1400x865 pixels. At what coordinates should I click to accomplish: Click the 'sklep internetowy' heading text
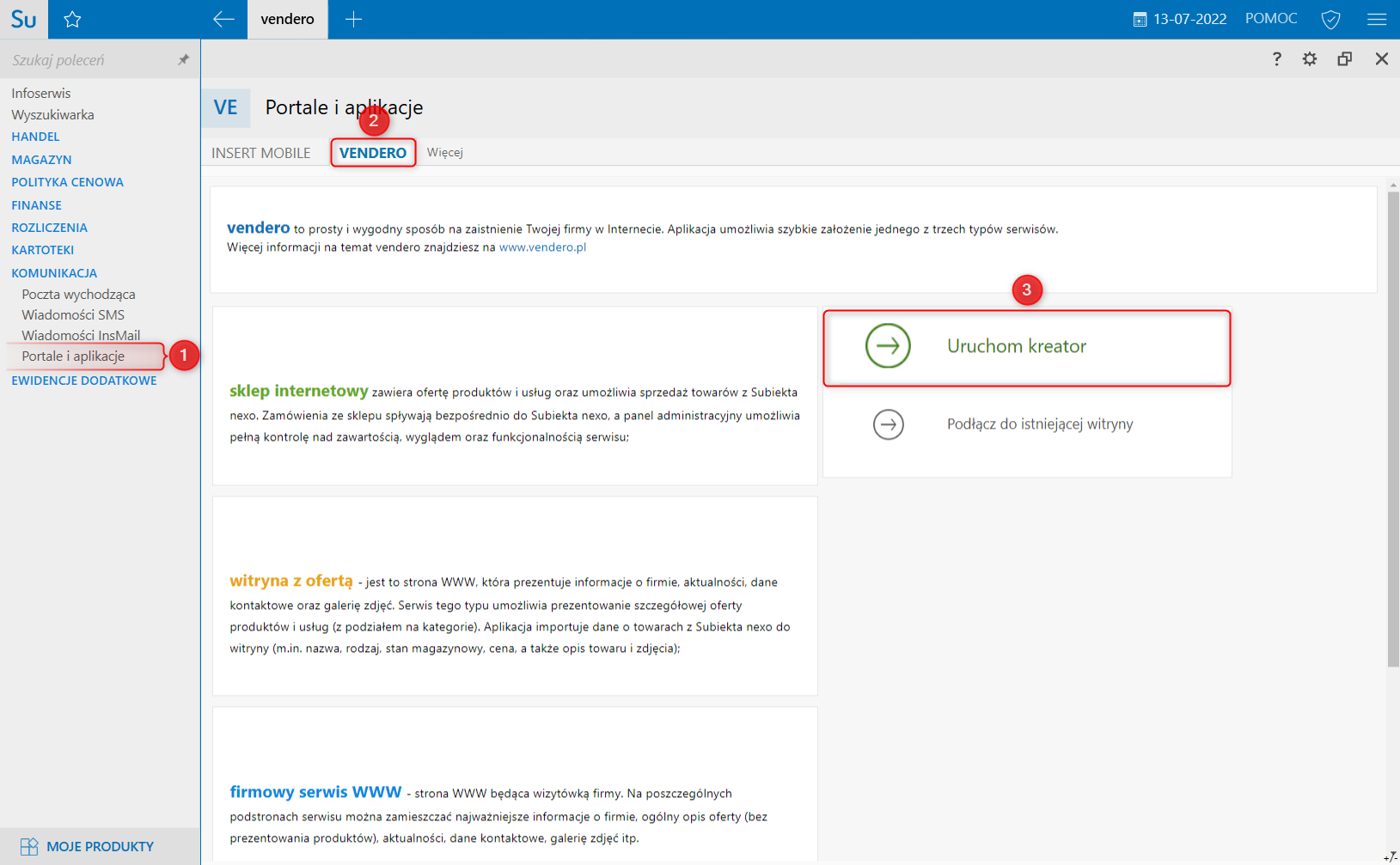[298, 391]
